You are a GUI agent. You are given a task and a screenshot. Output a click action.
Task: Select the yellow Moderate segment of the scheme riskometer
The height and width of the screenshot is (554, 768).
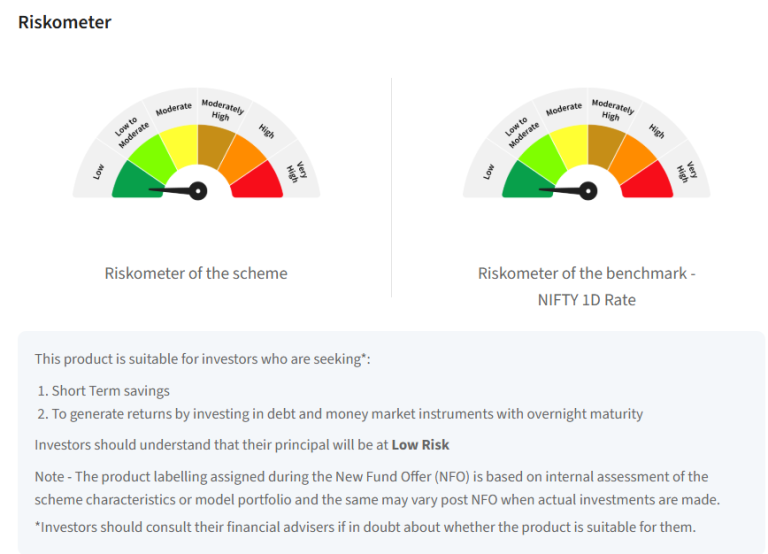pyautogui.click(x=180, y=142)
